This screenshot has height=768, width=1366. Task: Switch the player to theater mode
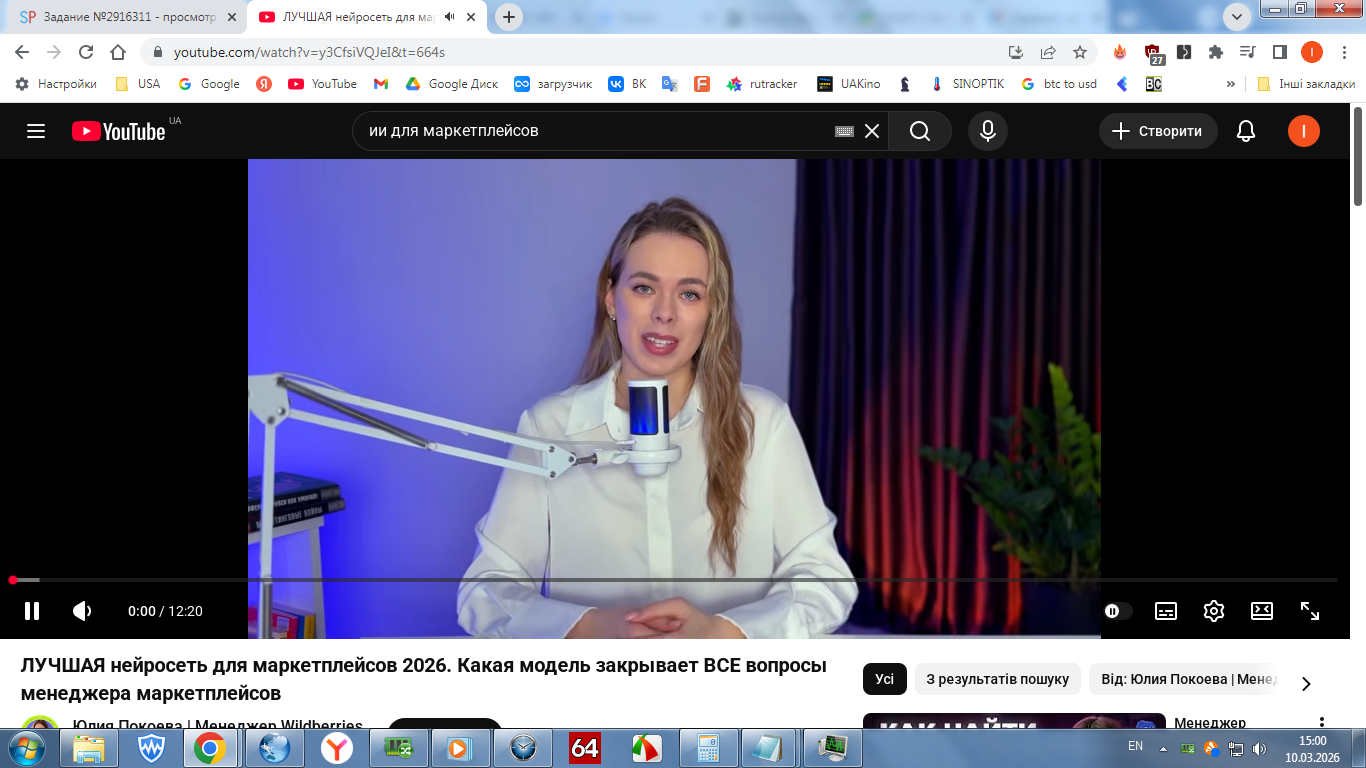click(x=1262, y=611)
